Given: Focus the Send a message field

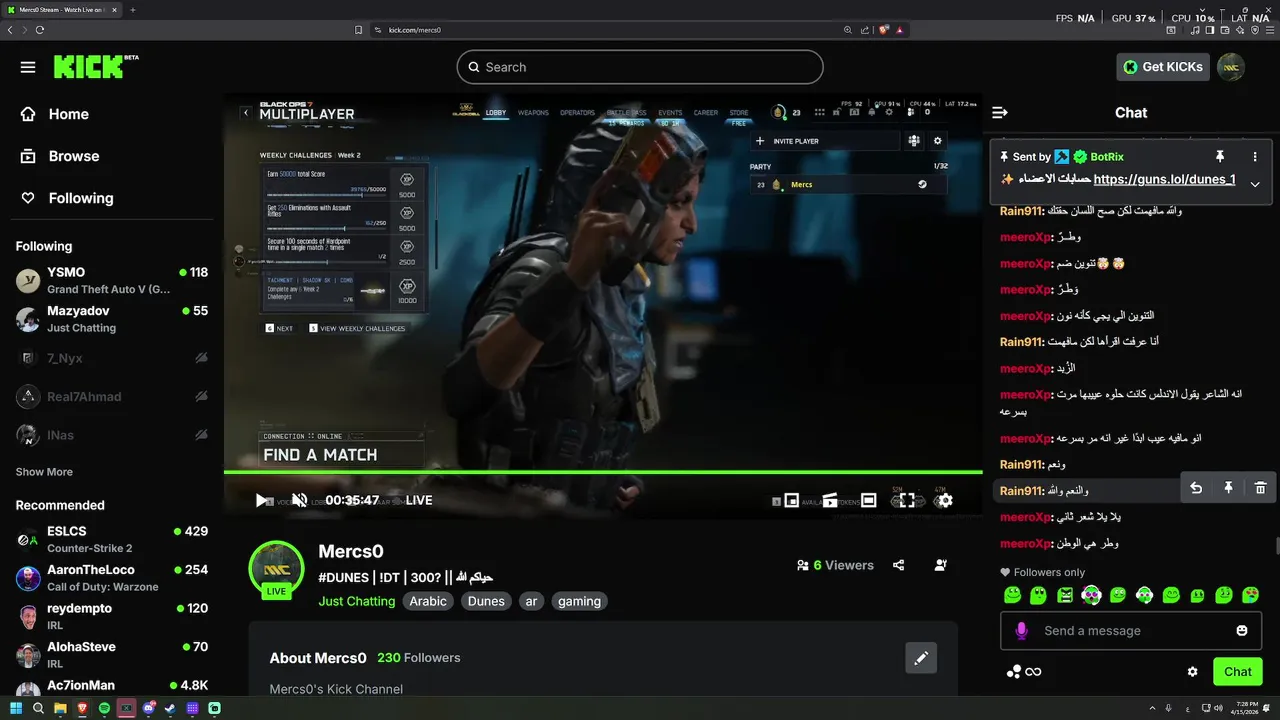Looking at the screenshot, I should (x=1131, y=631).
